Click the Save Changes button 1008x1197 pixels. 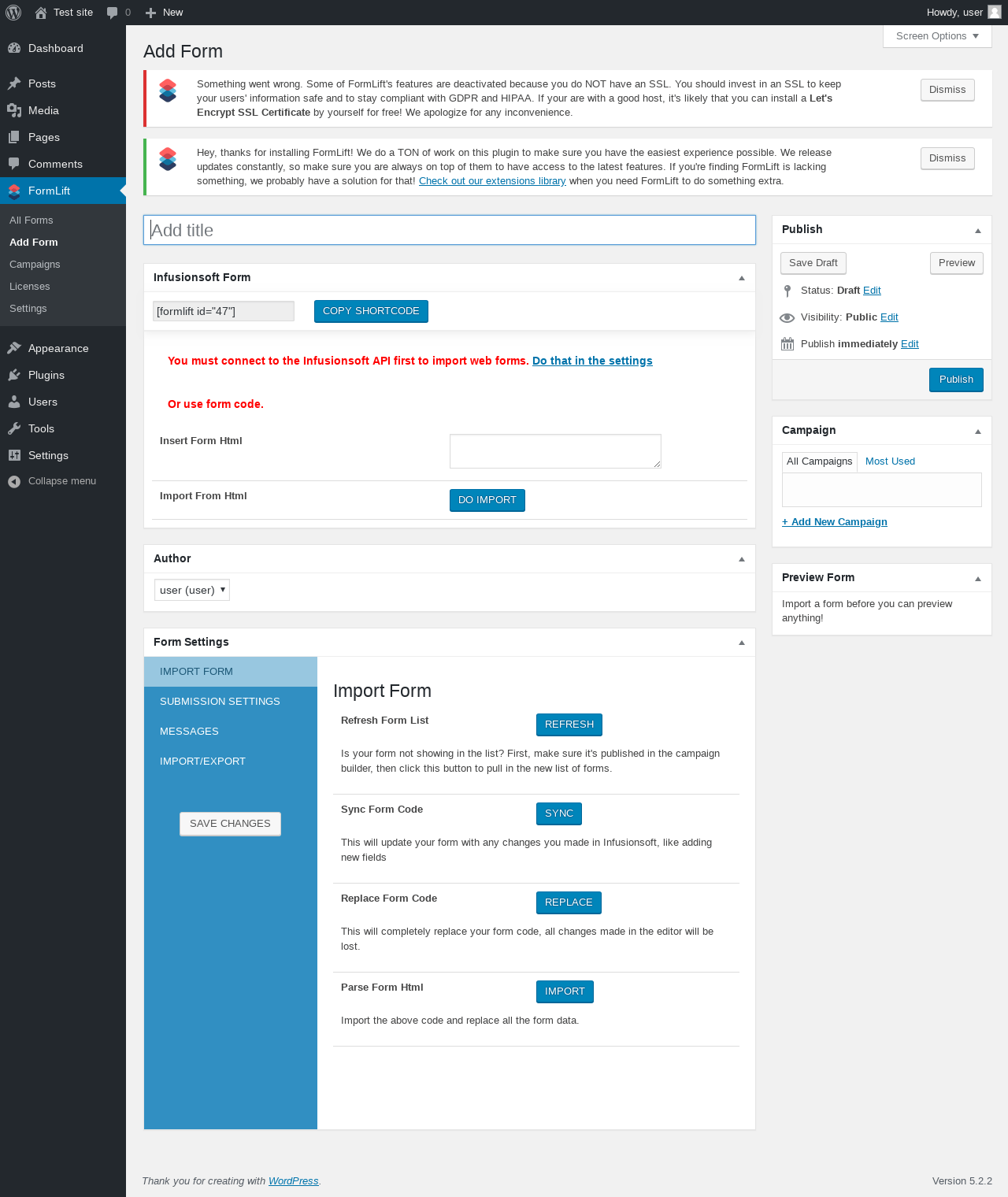230,824
